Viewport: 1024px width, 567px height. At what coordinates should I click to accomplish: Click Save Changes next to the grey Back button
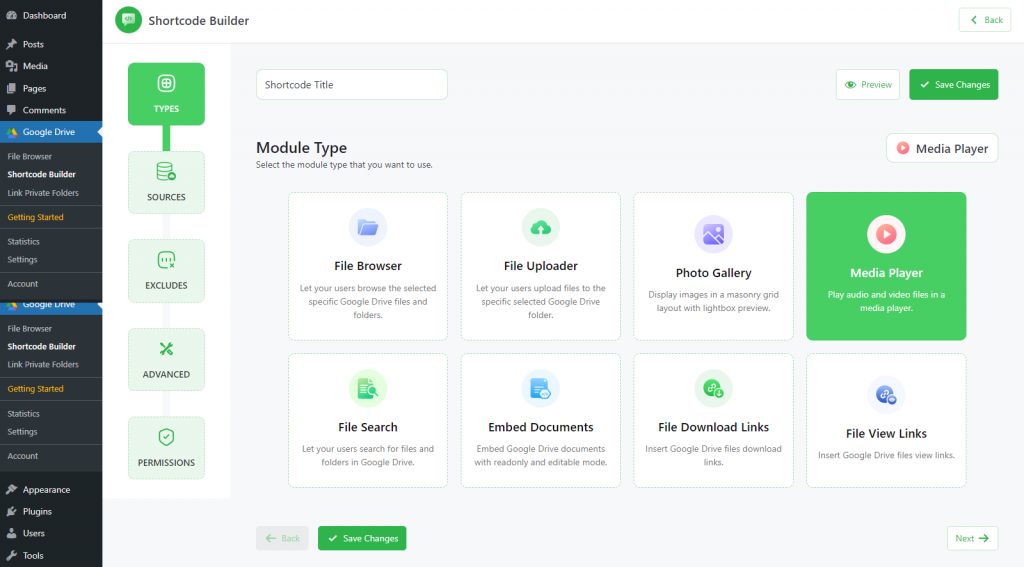tap(362, 538)
